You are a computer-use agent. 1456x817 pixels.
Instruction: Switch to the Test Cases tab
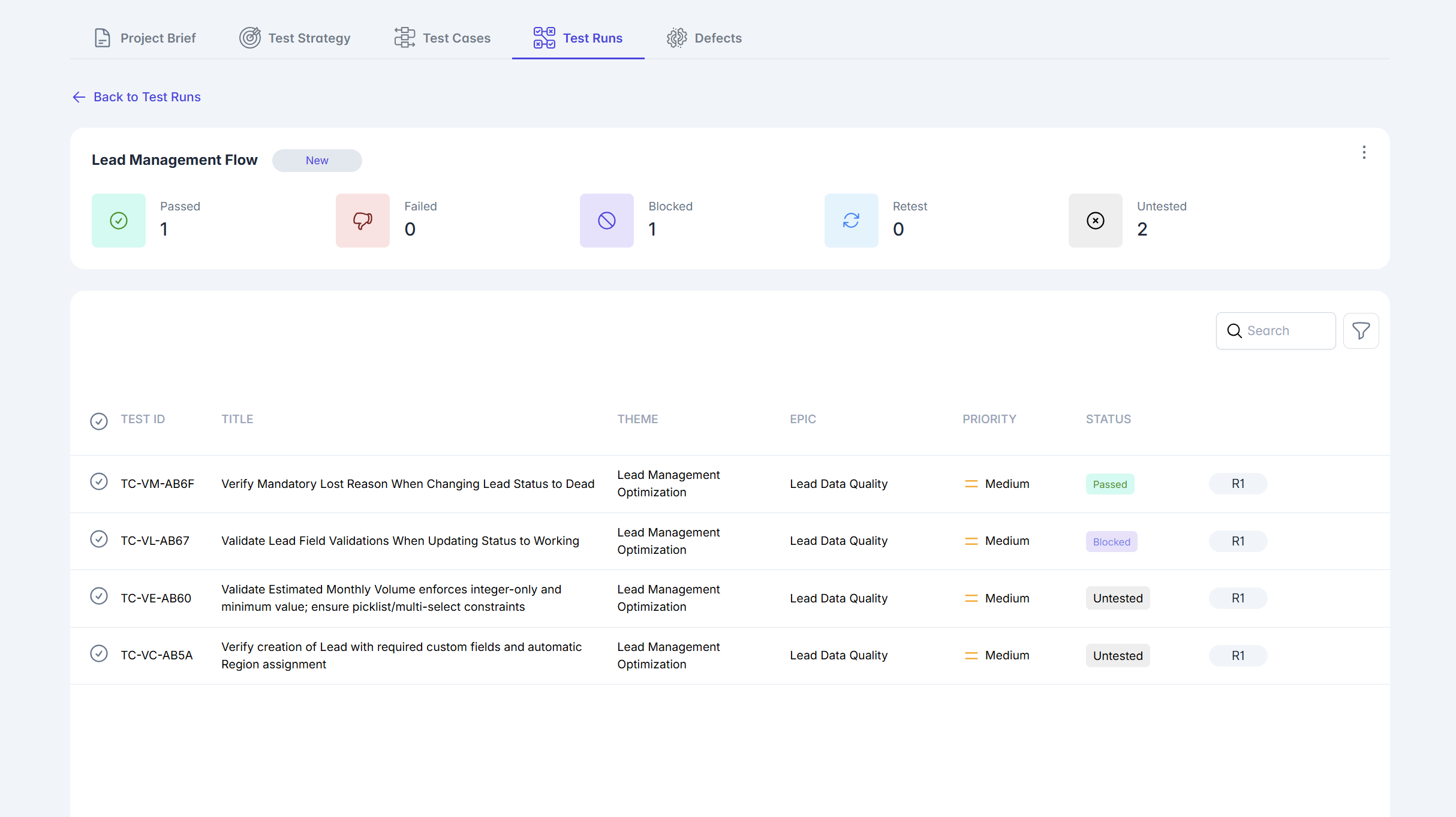tap(443, 38)
